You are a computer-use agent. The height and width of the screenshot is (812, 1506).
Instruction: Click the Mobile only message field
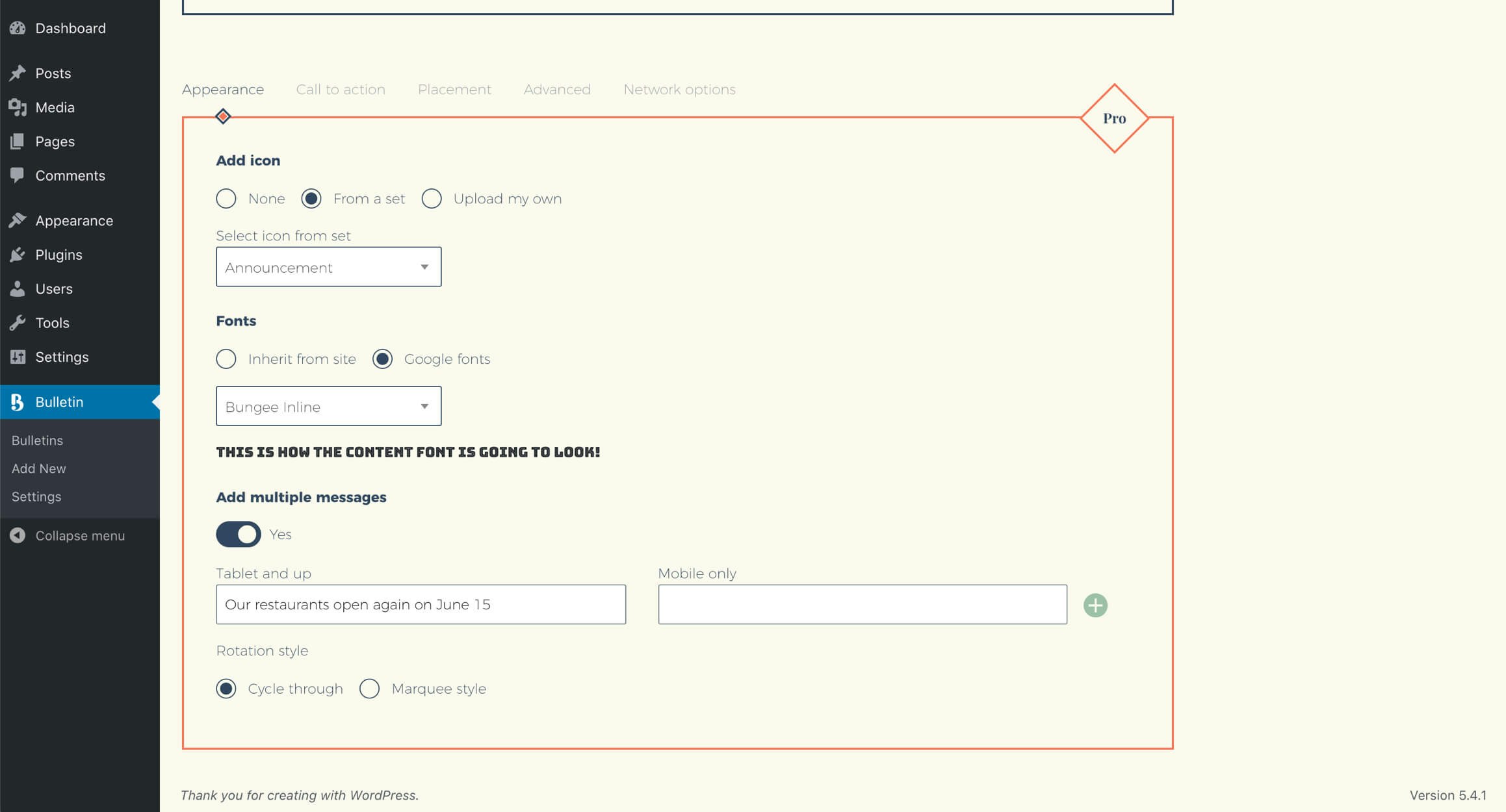862,605
